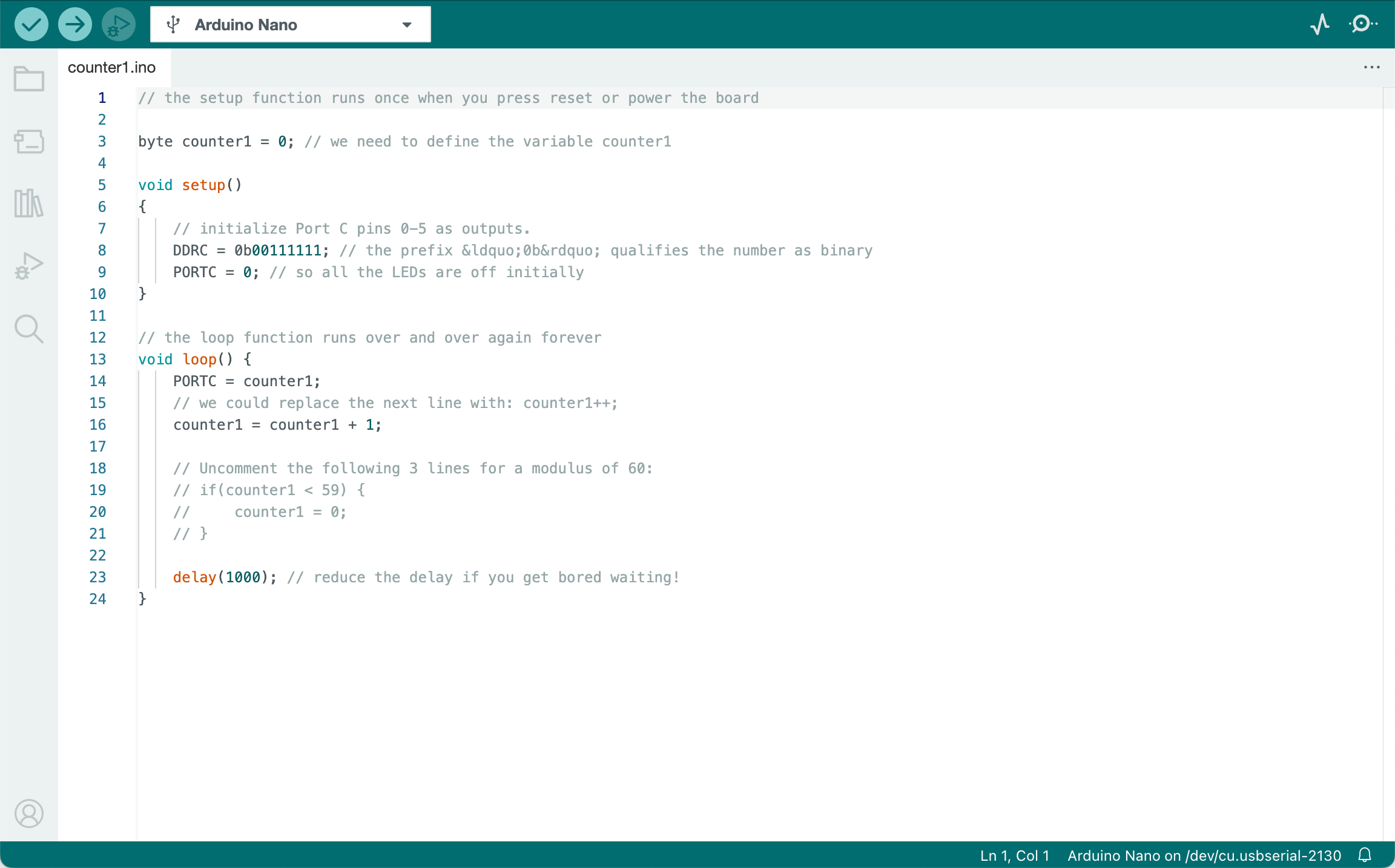Open the Boards Manager panel

(29, 142)
